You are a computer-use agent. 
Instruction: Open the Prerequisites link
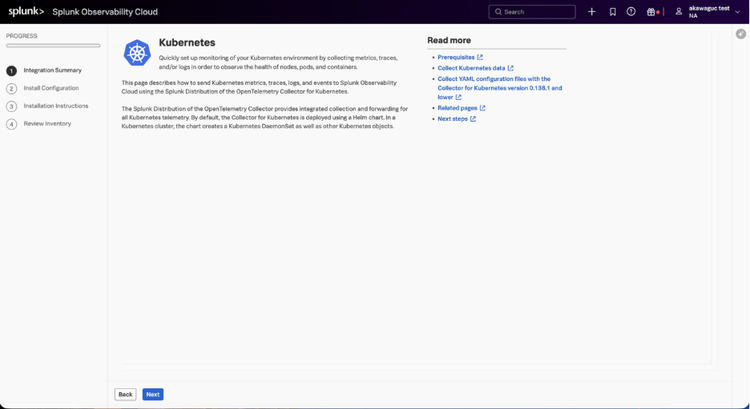click(456, 57)
